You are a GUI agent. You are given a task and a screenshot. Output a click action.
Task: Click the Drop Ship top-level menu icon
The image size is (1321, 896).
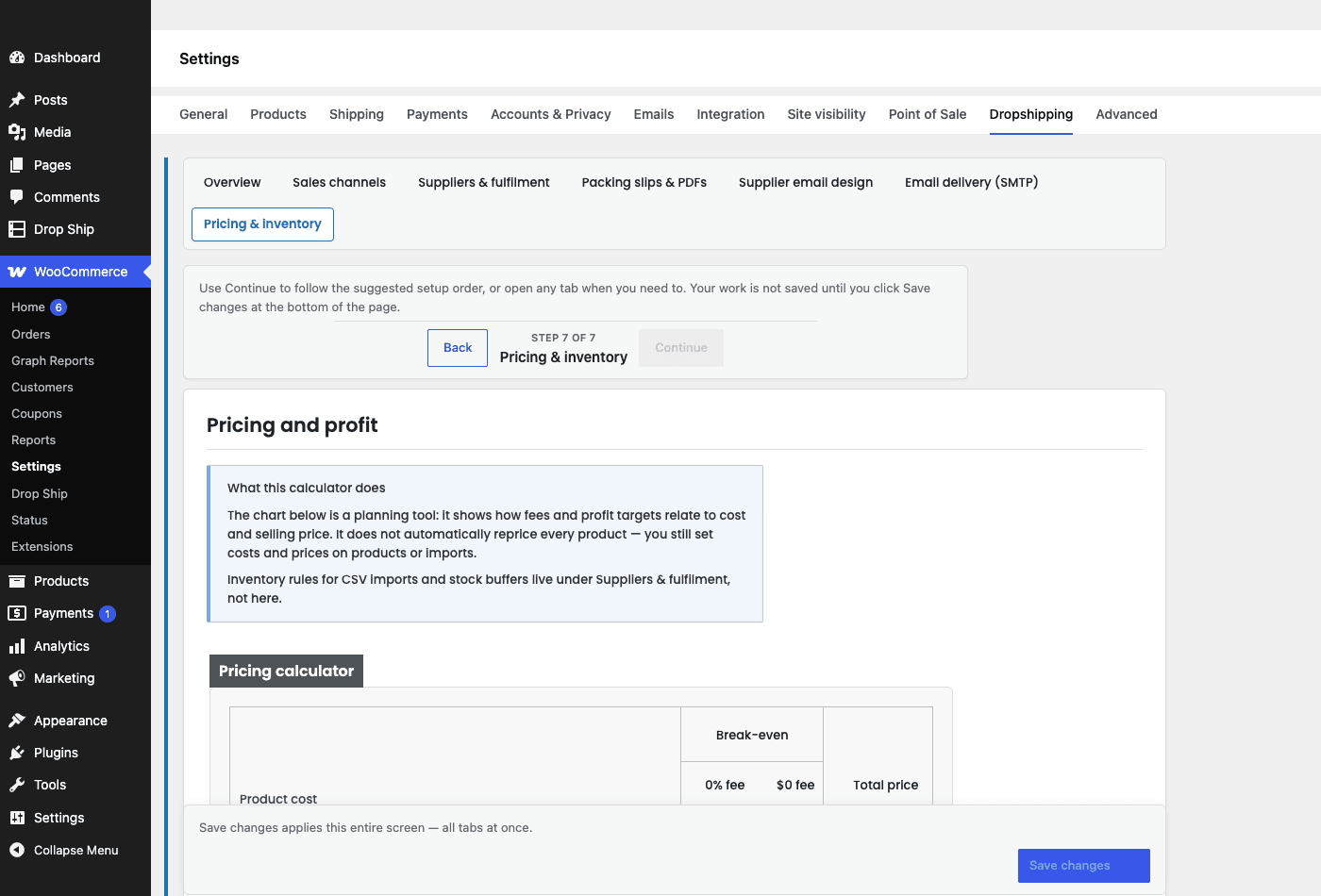coord(17,229)
